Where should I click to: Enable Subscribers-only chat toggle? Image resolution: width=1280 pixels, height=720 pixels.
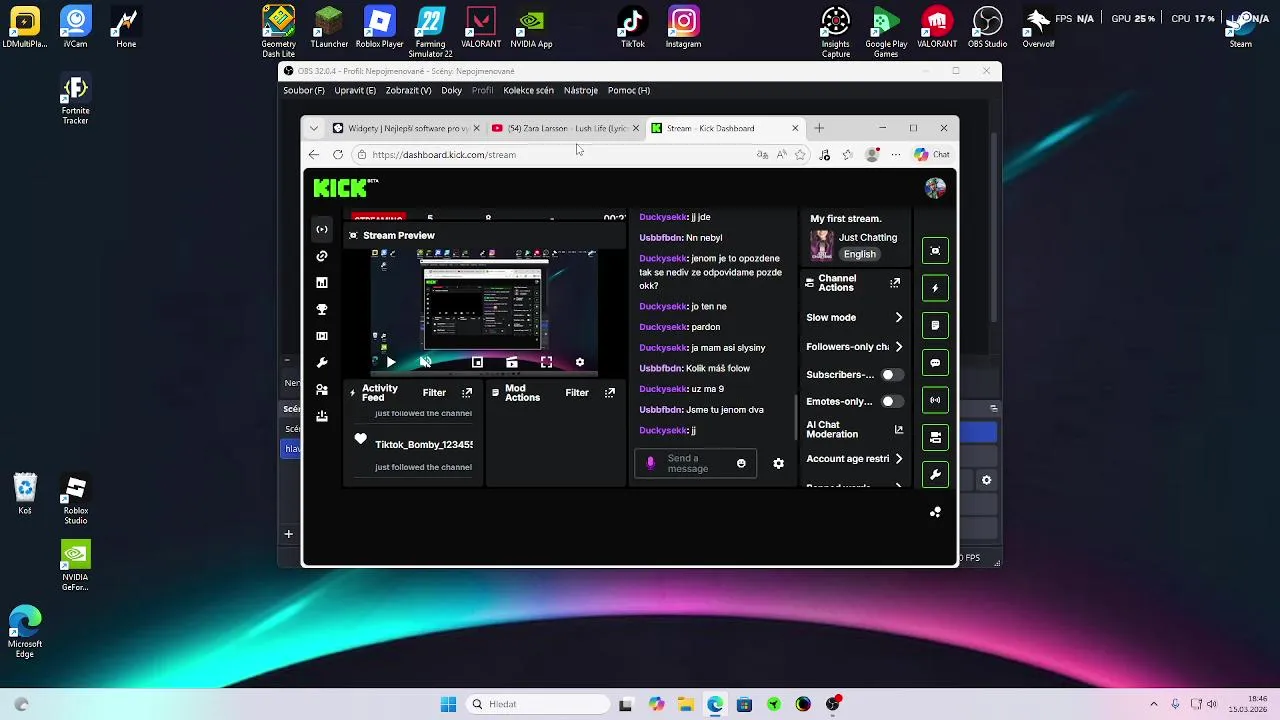(x=891, y=375)
